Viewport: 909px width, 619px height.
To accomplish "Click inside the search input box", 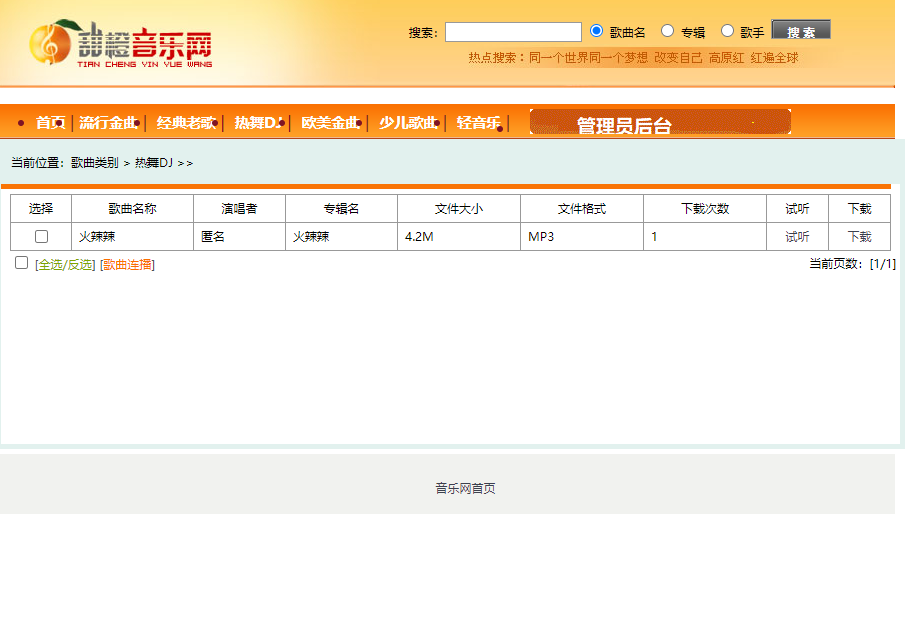I will click(x=513, y=30).
